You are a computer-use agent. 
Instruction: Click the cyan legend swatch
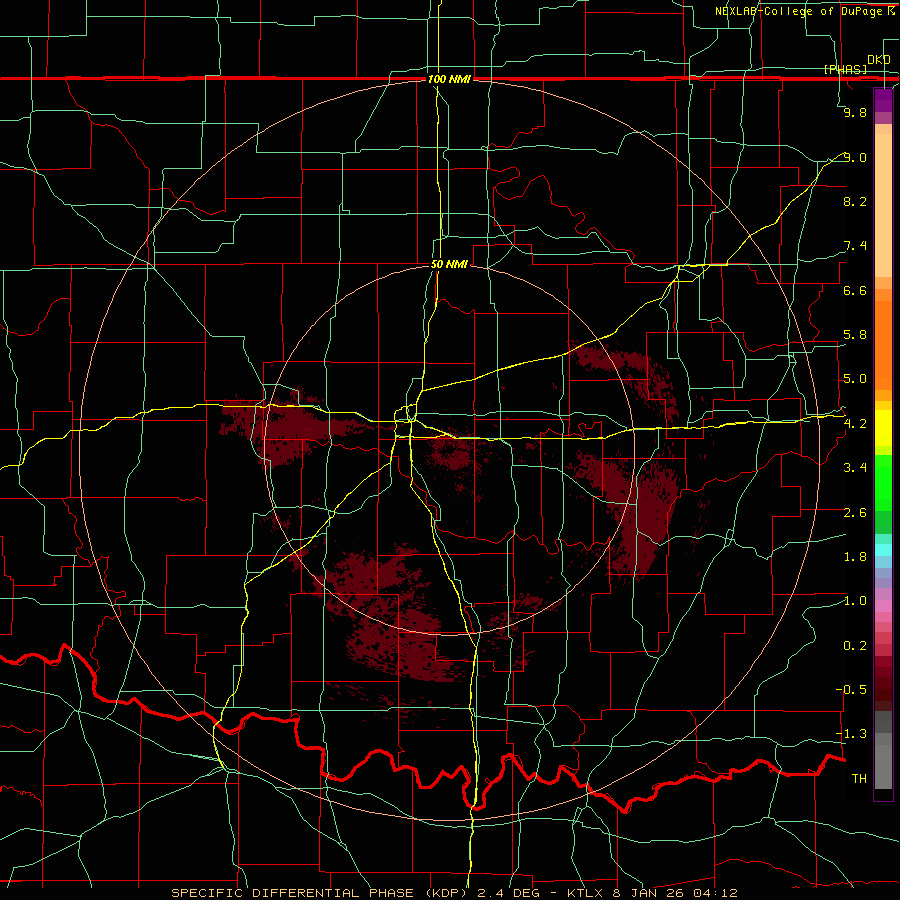883,550
